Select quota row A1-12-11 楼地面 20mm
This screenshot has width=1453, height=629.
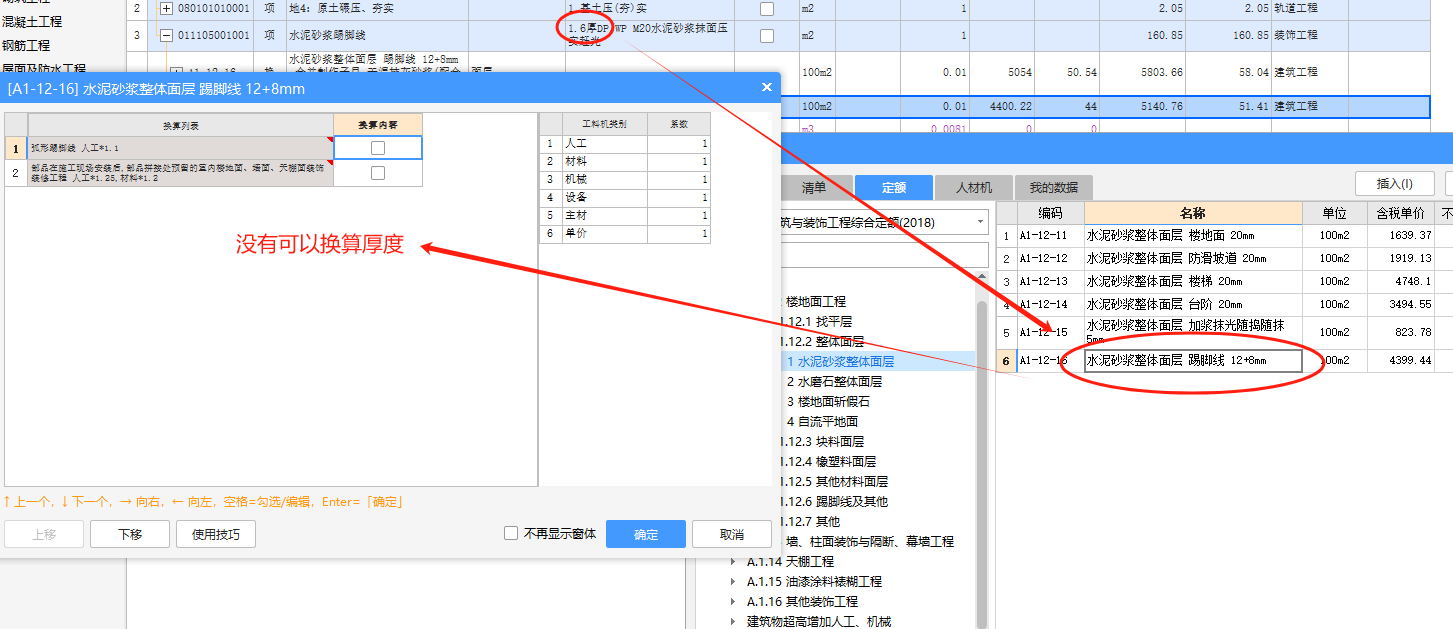tap(1224, 236)
